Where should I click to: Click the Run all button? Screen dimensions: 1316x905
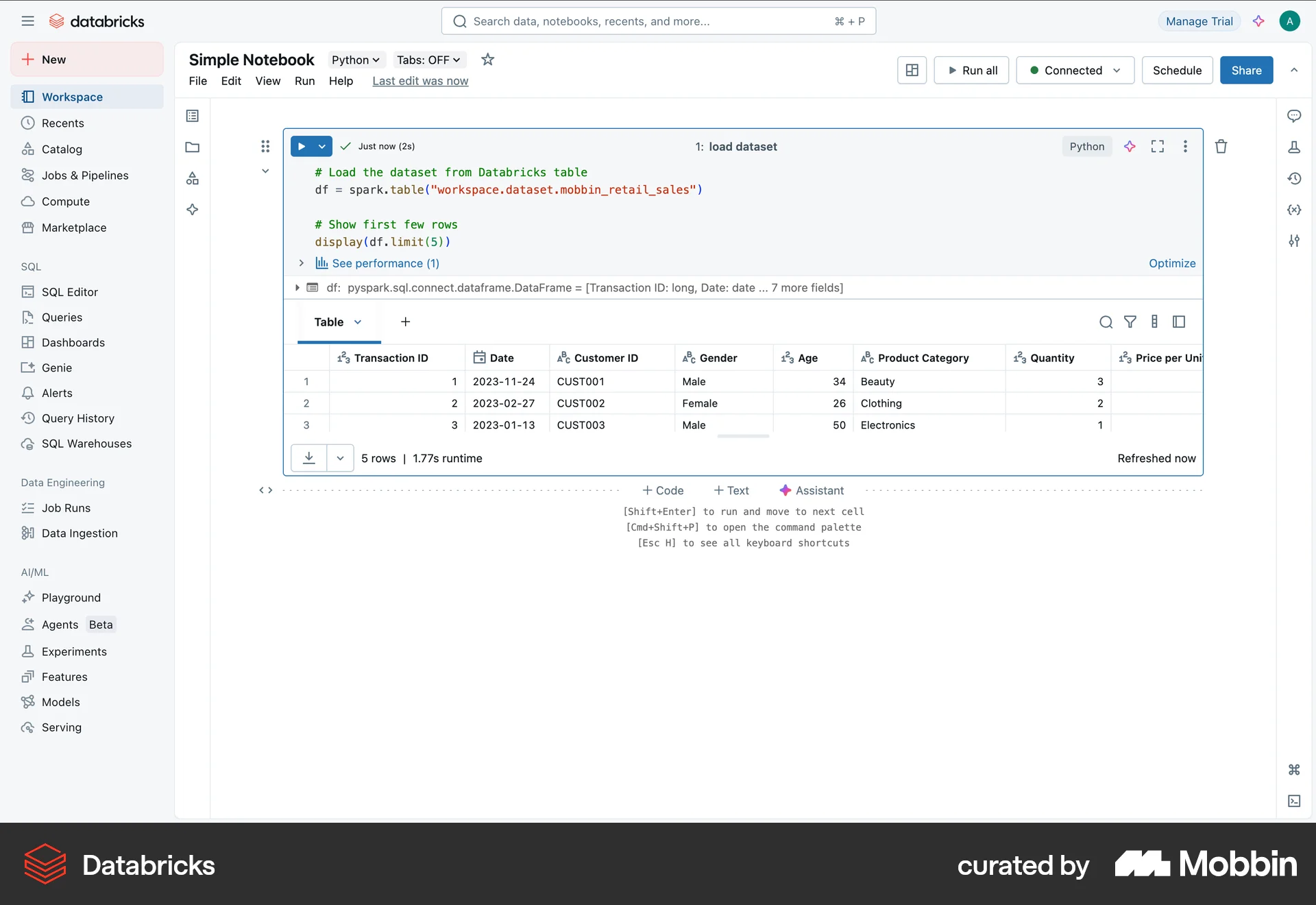click(x=971, y=70)
